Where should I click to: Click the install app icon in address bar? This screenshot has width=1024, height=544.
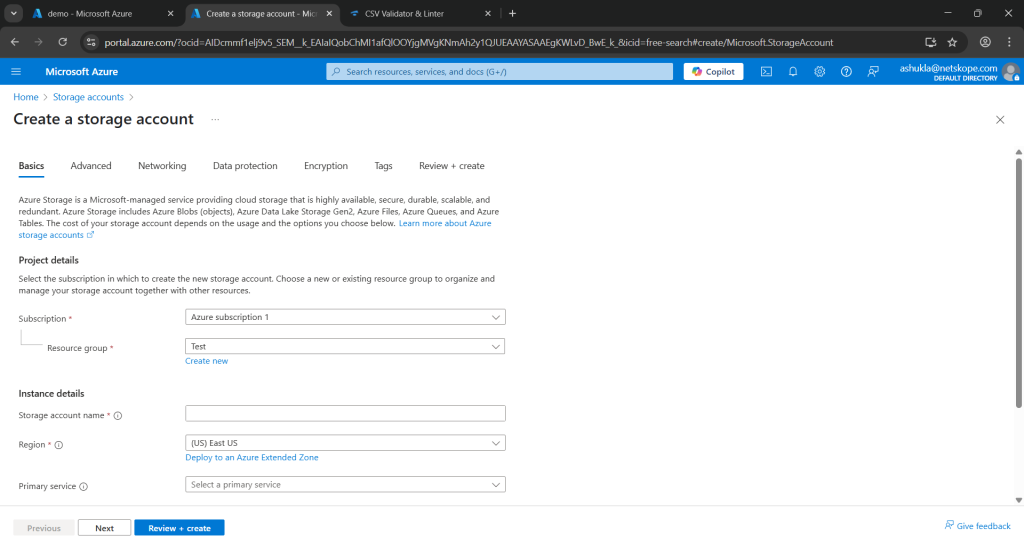click(x=931, y=42)
